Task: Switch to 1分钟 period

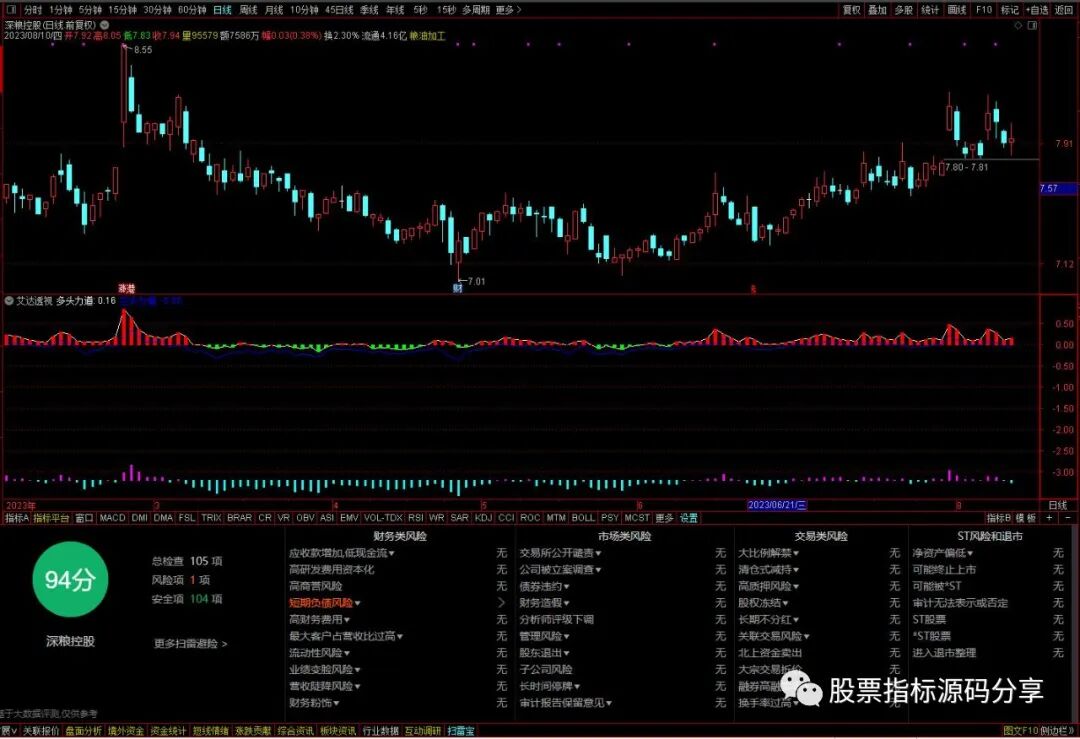Action: (x=61, y=10)
